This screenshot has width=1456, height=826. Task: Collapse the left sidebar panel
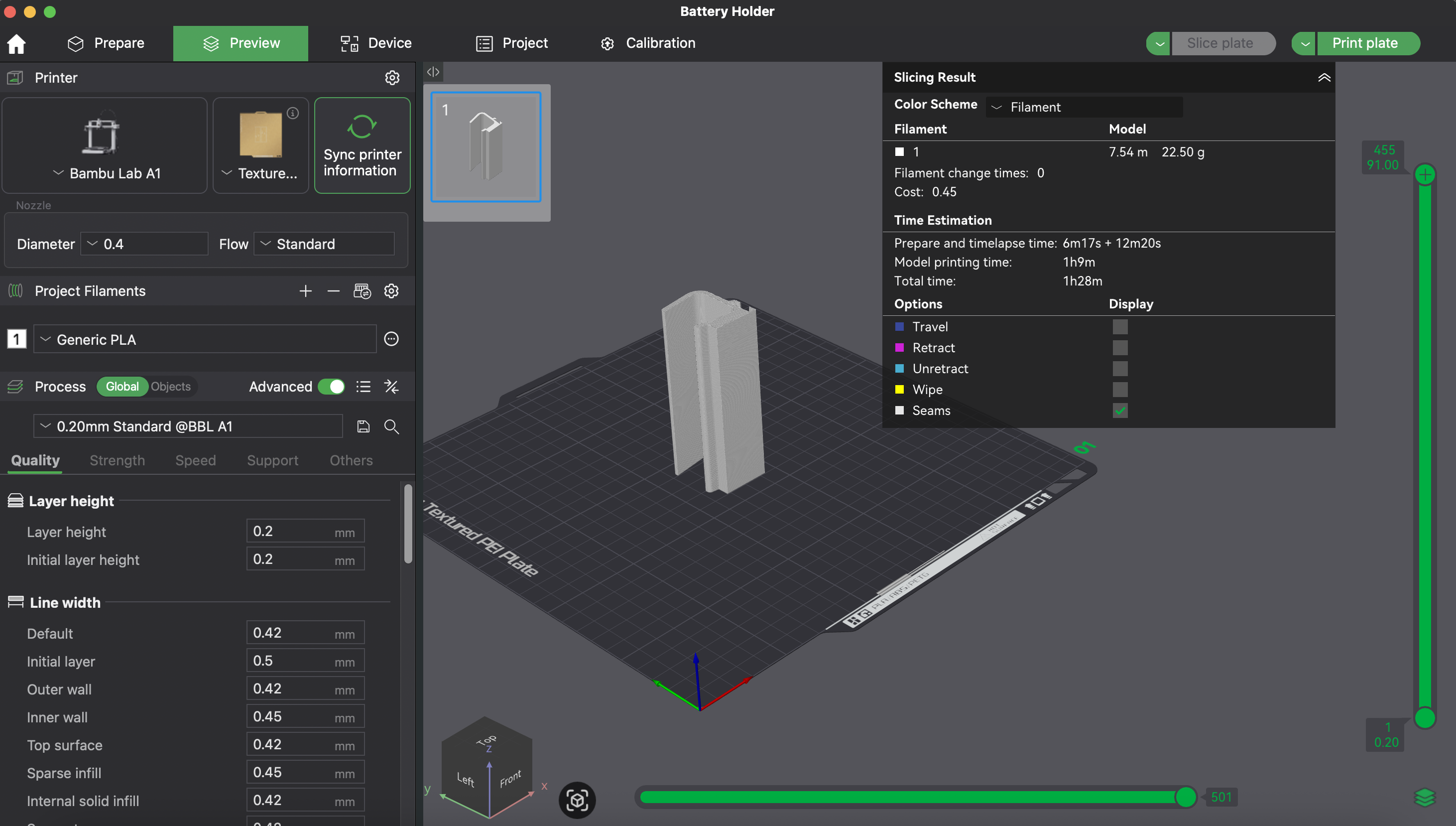click(433, 72)
